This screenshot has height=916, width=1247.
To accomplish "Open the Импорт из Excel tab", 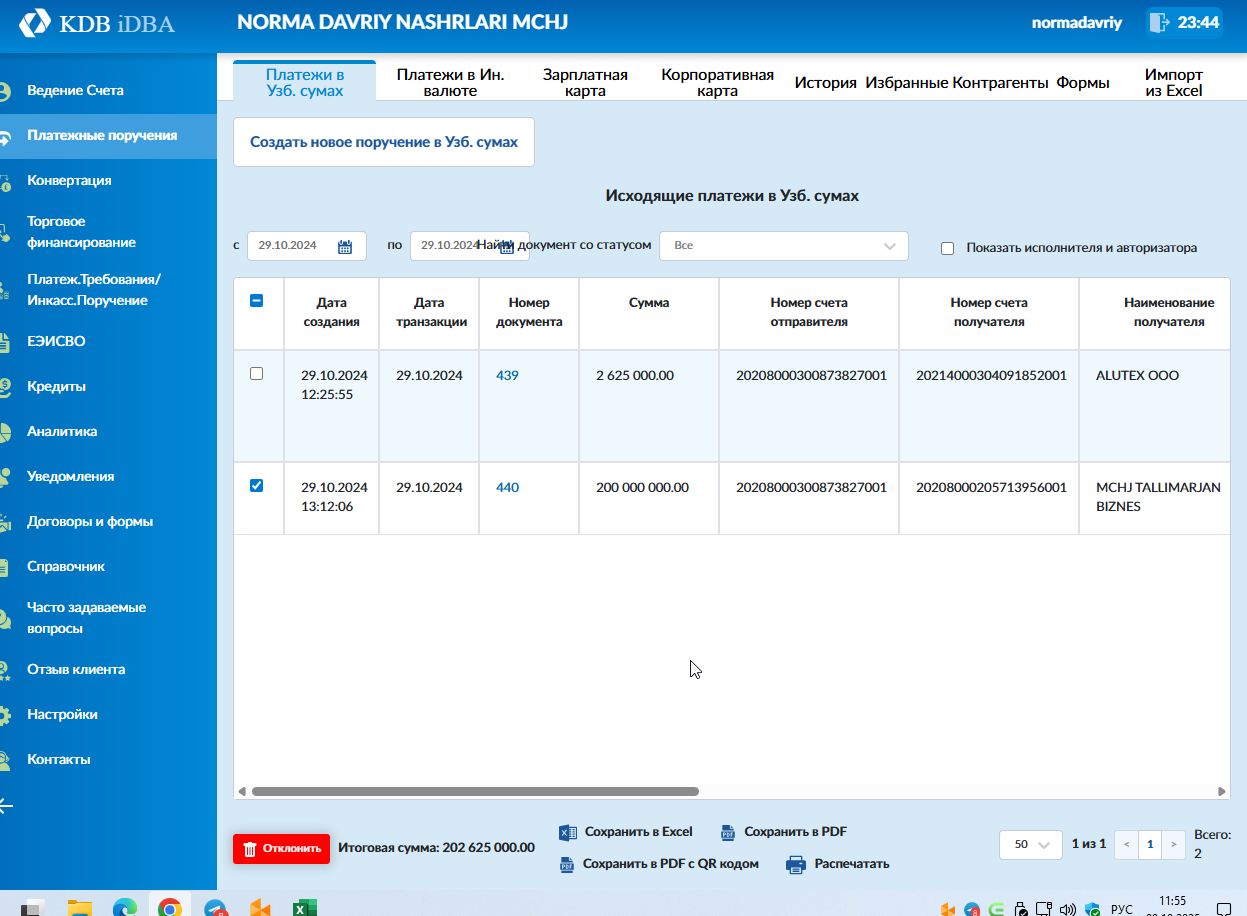I will [x=1174, y=82].
